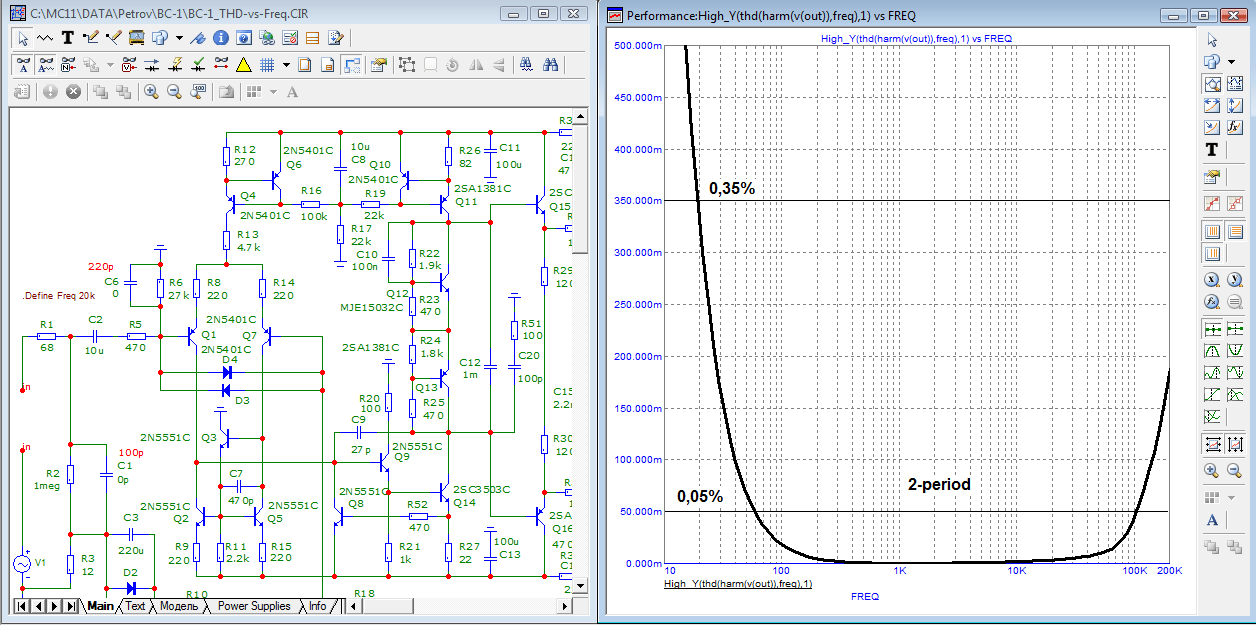
Task: Click next page tab arrow
Action: point(54,606)
